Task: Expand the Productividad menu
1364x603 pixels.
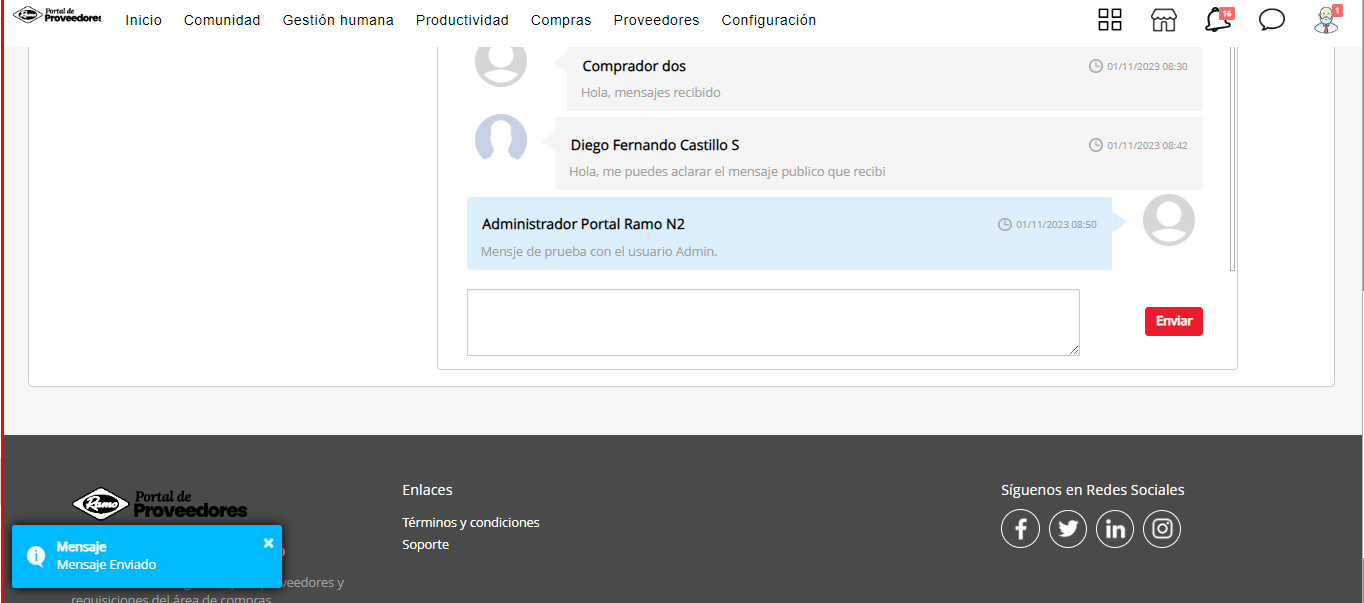Action: [462, 20]
